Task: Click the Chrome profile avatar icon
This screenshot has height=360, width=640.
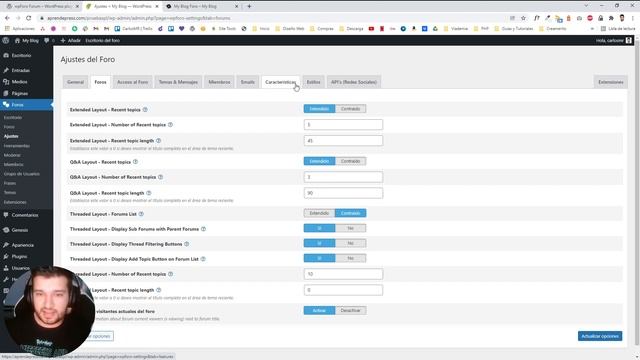Action: point(622,18)
